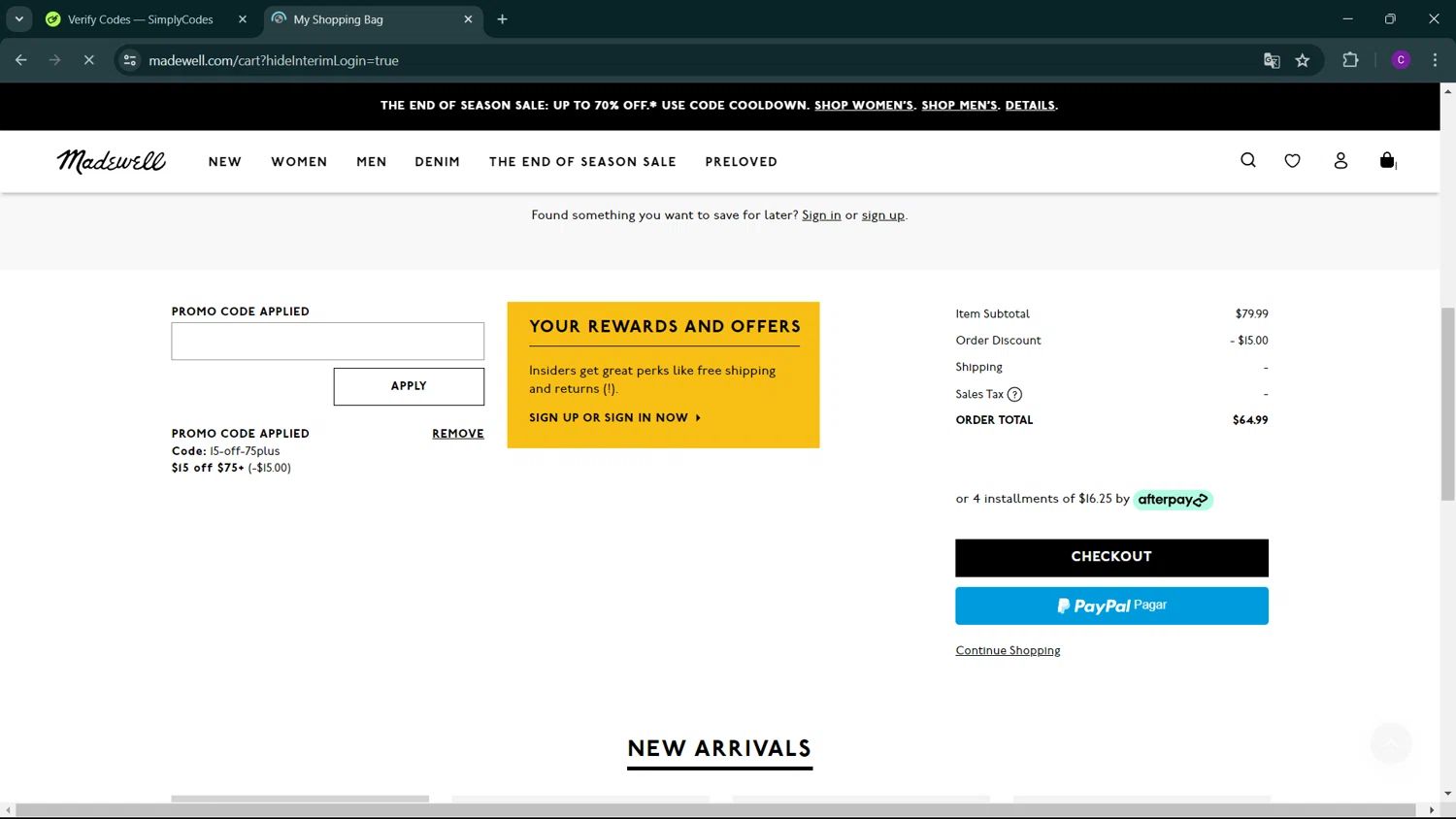Bookmark this page with star icon
The width and height of the screenshot is (1456, 819).
pos(1303,60)
